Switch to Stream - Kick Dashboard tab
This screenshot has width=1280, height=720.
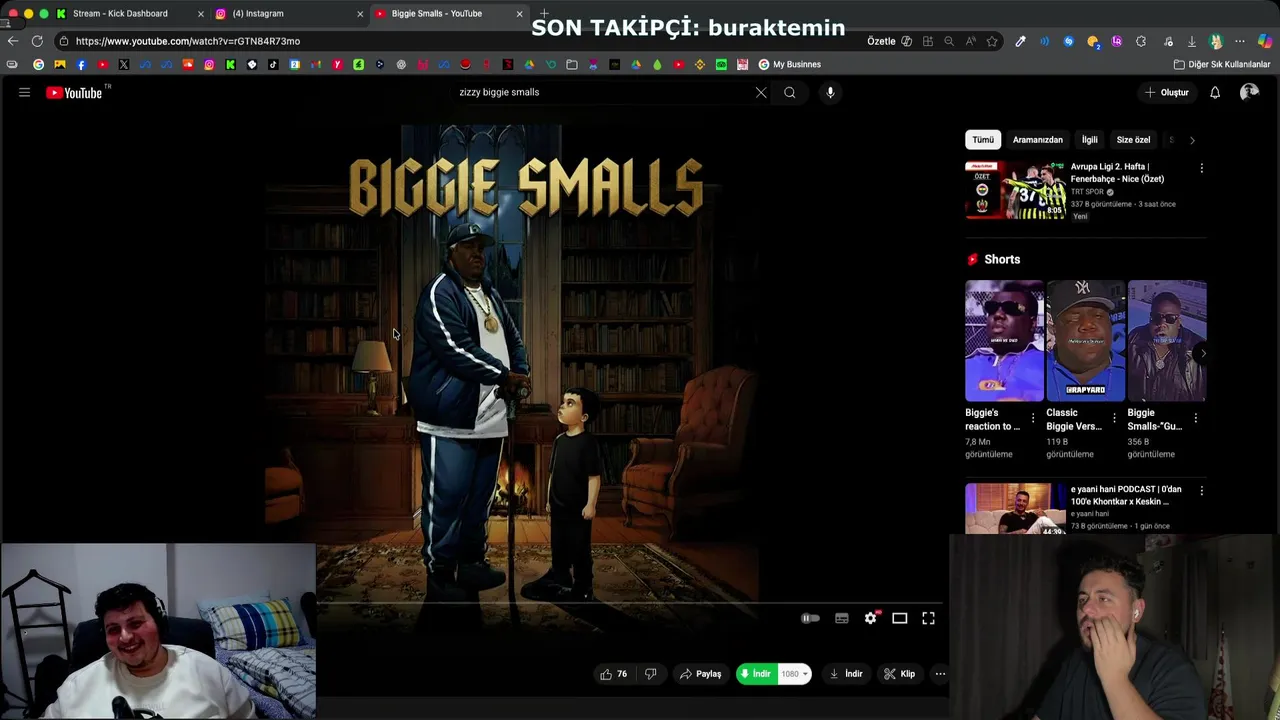(x=120, y=14)
